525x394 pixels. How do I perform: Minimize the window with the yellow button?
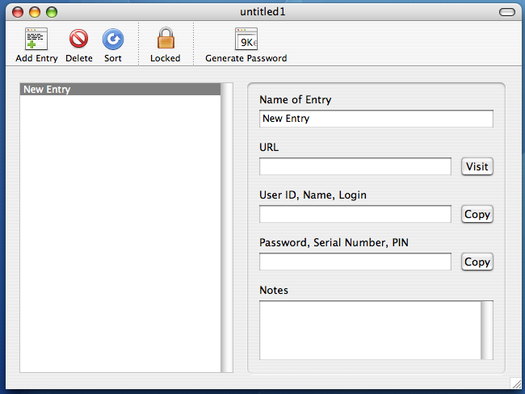click(34, 12)
